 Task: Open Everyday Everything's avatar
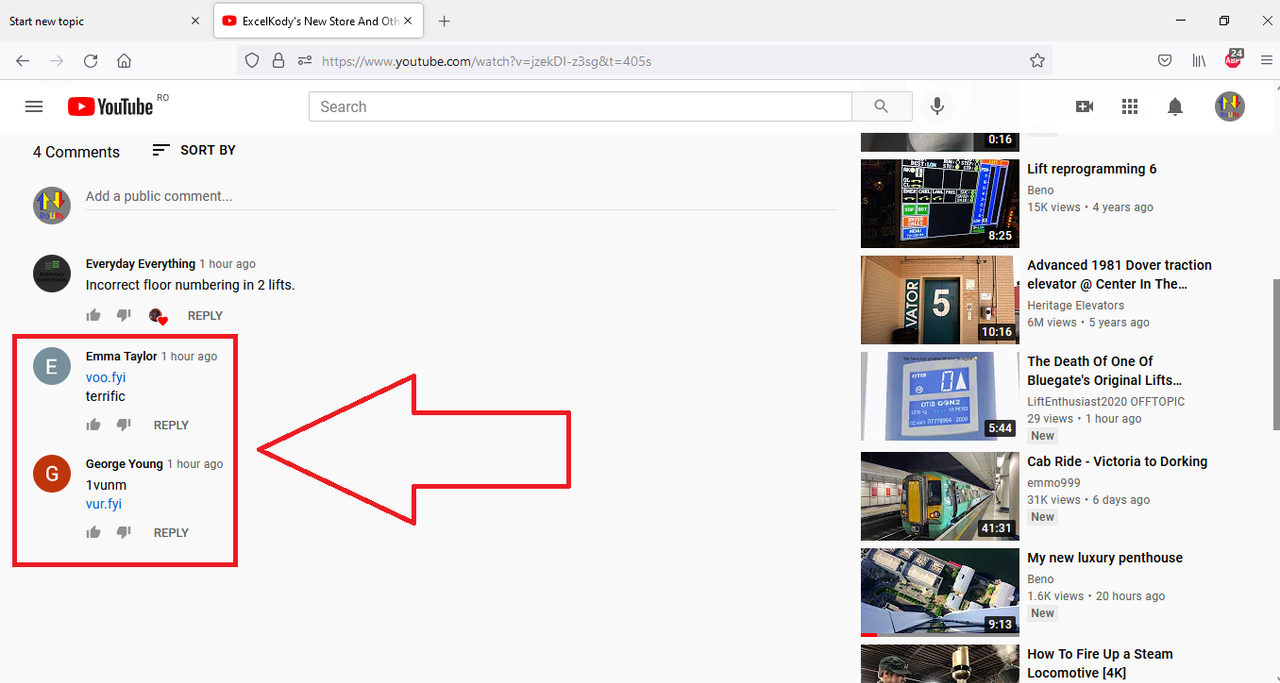52,273
